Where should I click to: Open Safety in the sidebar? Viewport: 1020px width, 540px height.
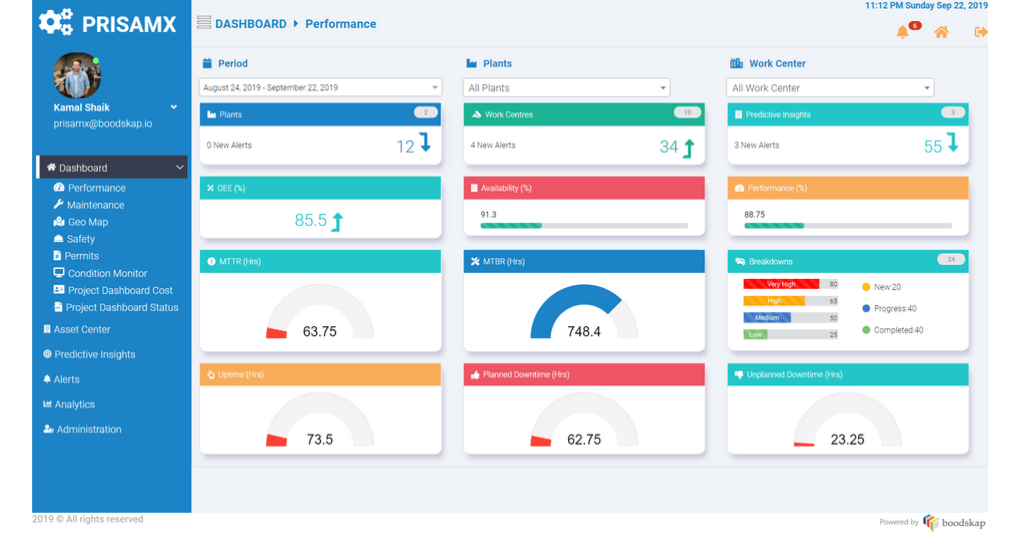[80, 239]
